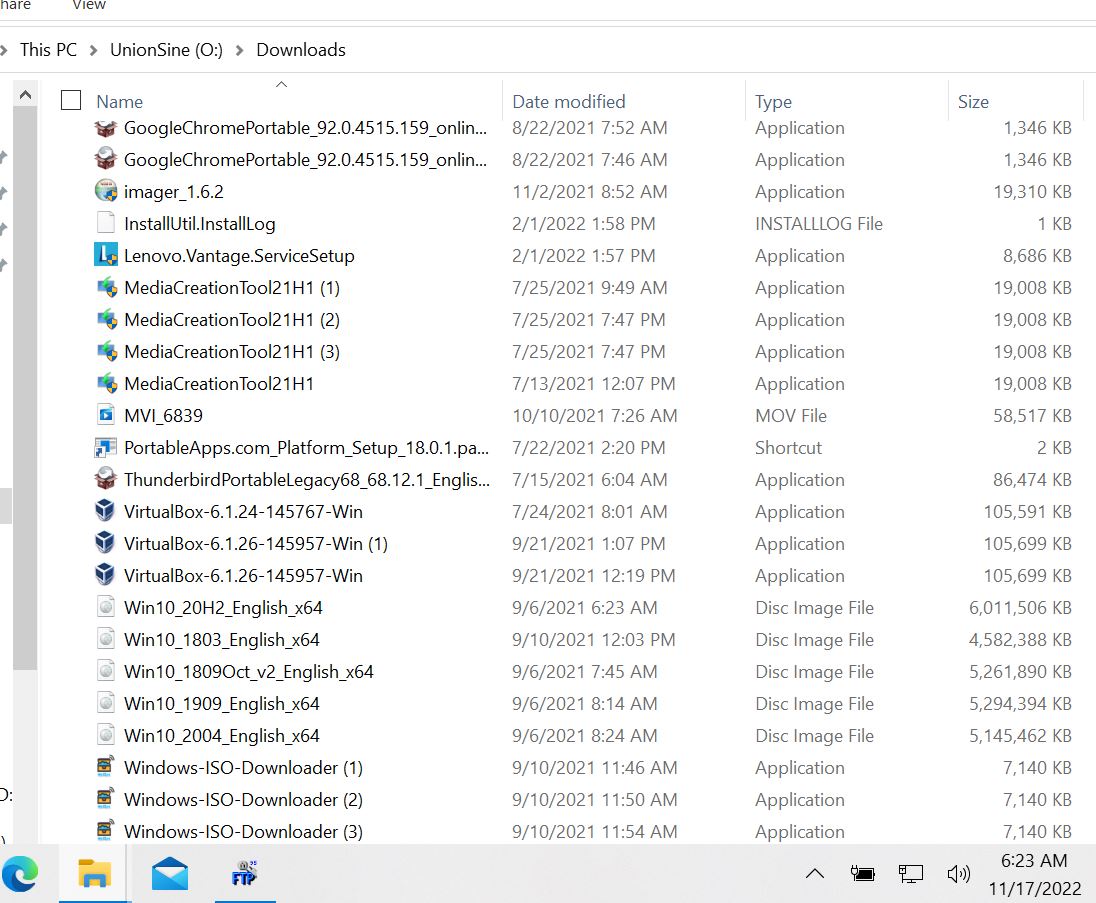Sort by the Name column header
This screenshot has height=903, width=1096.
[120, 102]
